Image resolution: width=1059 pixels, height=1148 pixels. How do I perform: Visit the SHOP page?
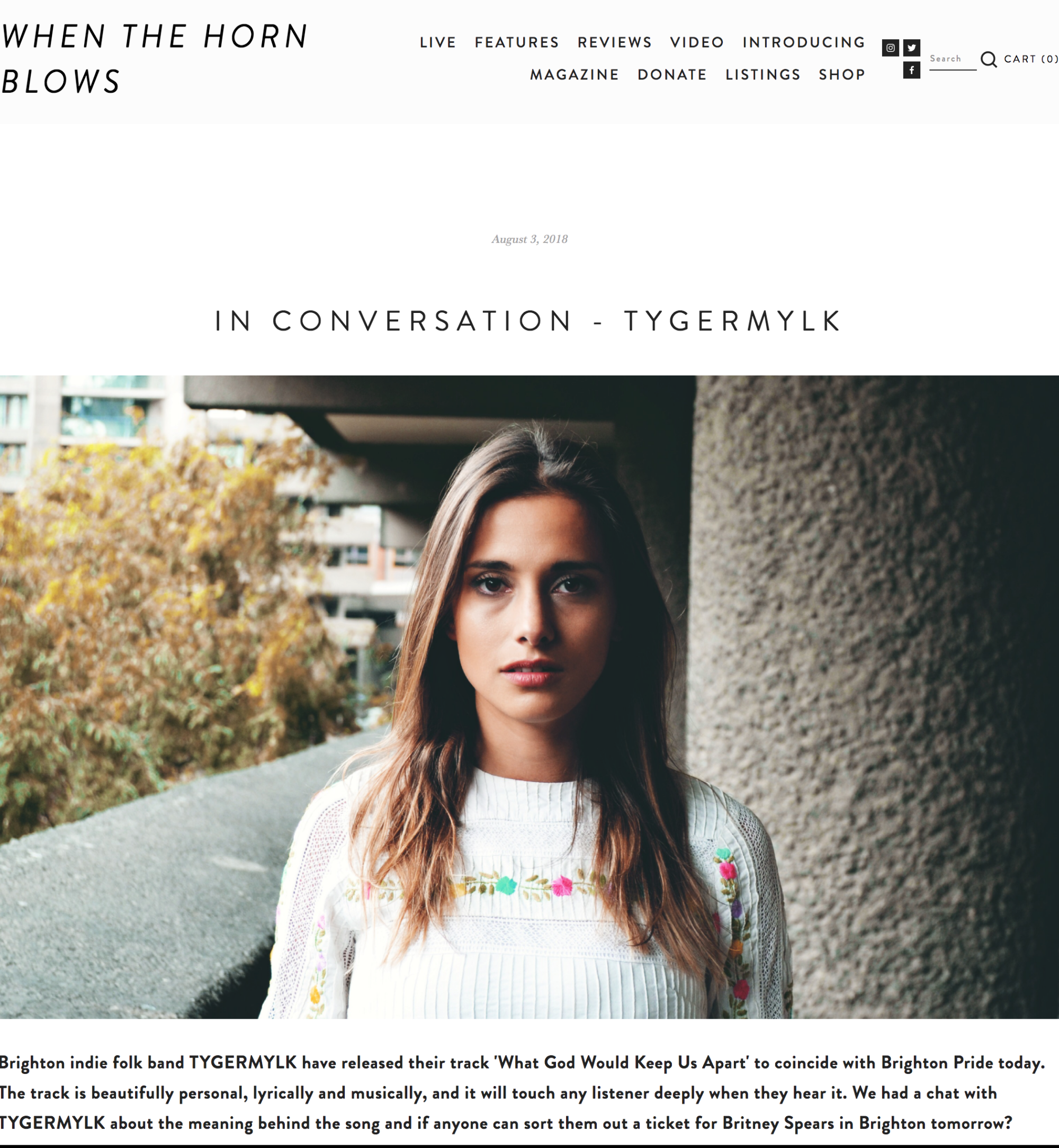(x=842, y=75)
